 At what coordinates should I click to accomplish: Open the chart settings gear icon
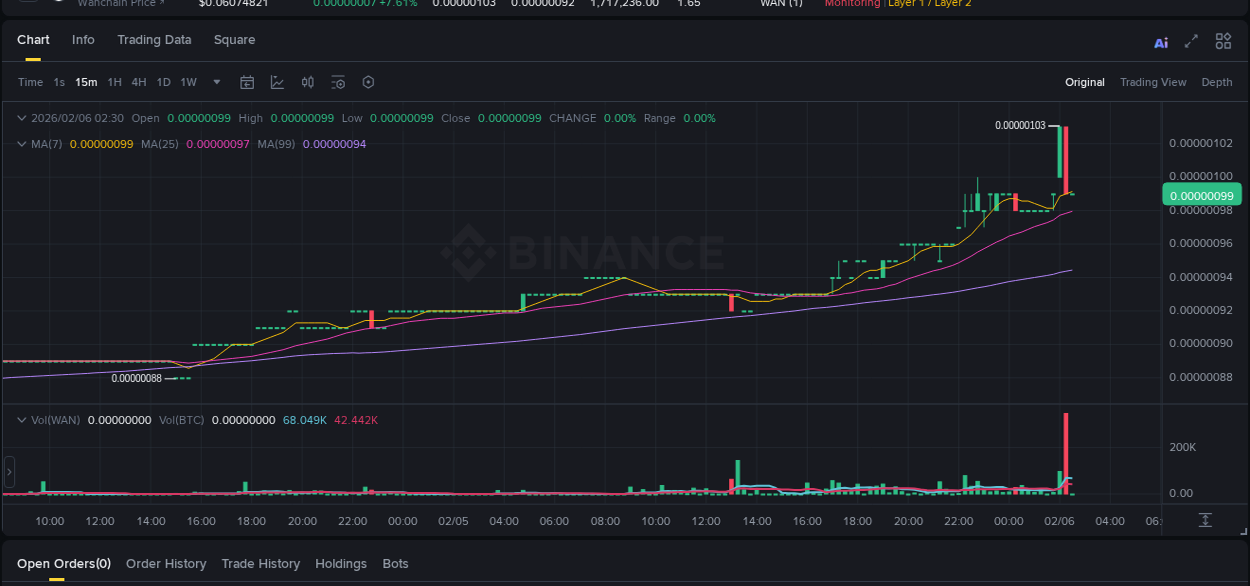[368, 82]
